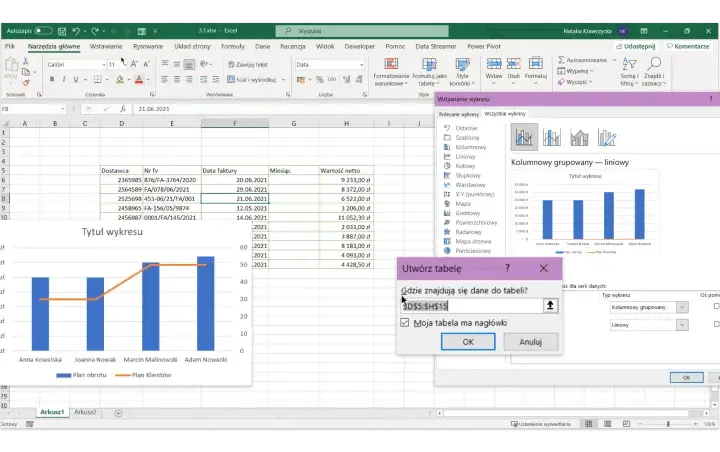Click the Redo arrow icon
Viewport: 720px width, 452px height.
pos(95,31)
